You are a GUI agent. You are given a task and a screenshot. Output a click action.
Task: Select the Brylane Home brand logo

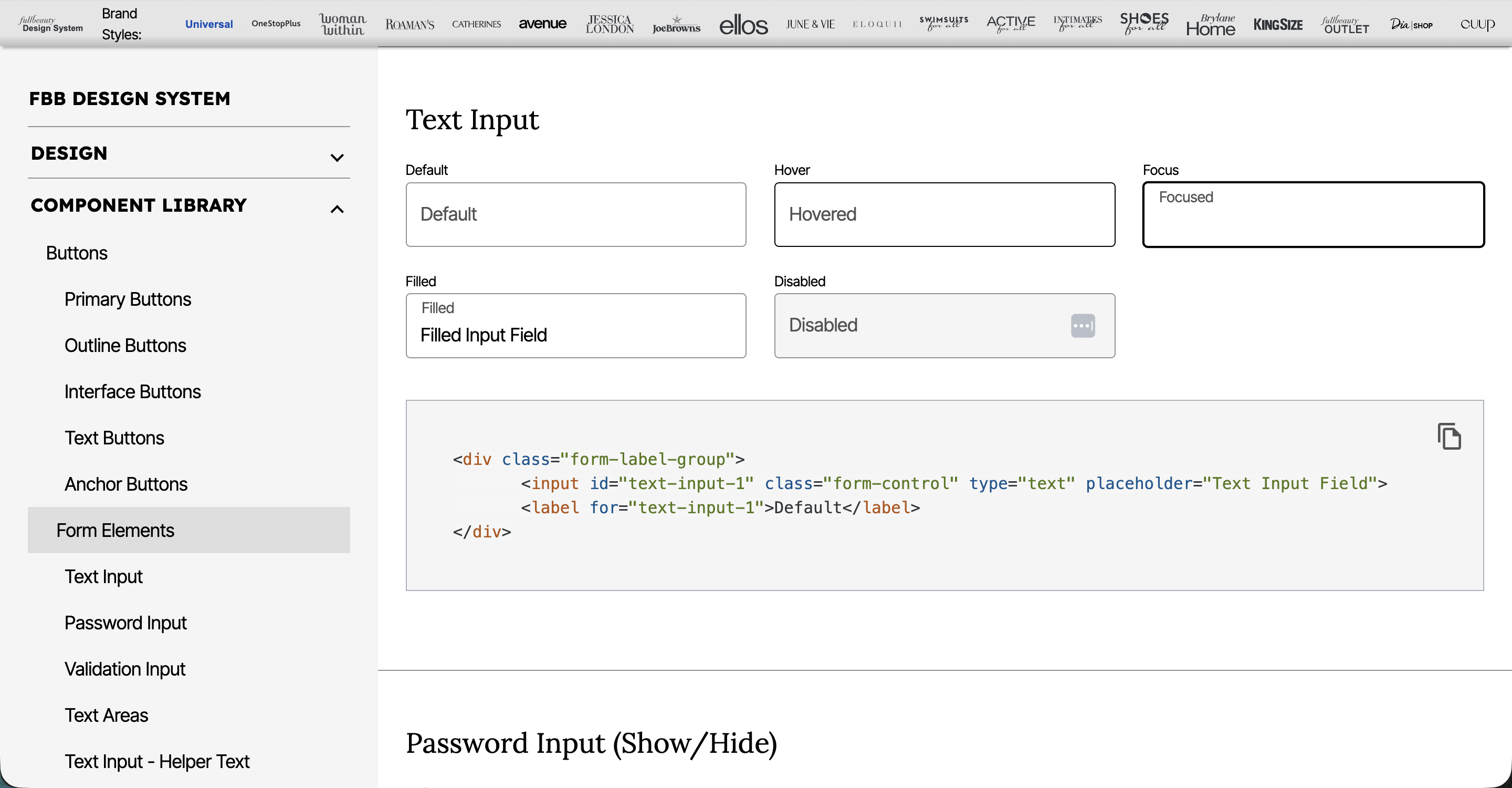[x=1210, y=25]
